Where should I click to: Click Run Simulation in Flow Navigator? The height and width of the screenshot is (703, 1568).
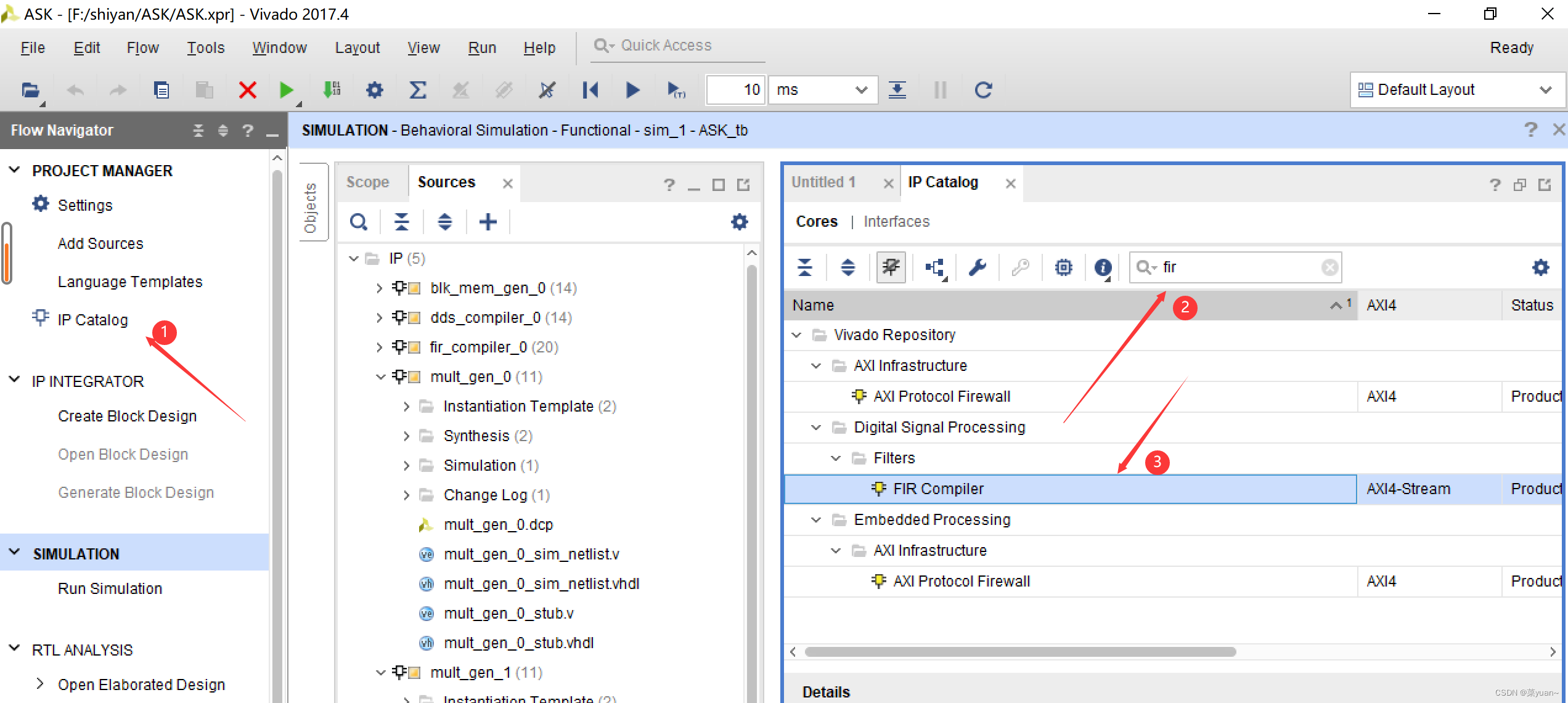(x=110, y=588)
